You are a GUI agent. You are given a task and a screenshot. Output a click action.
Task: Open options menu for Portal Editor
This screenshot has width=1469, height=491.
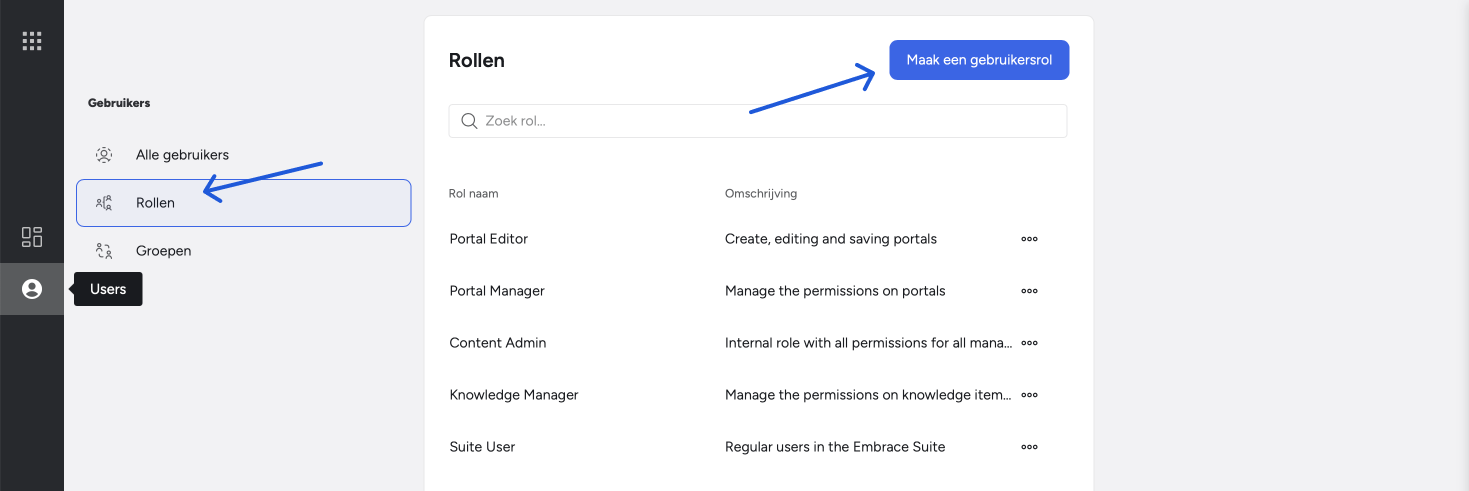point(1029,239)
